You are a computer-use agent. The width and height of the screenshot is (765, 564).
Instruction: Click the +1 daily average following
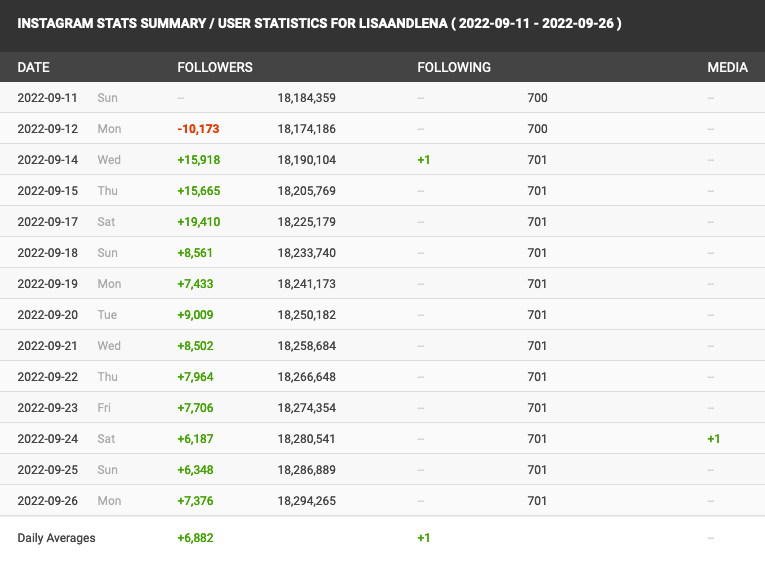coord(424,538)
